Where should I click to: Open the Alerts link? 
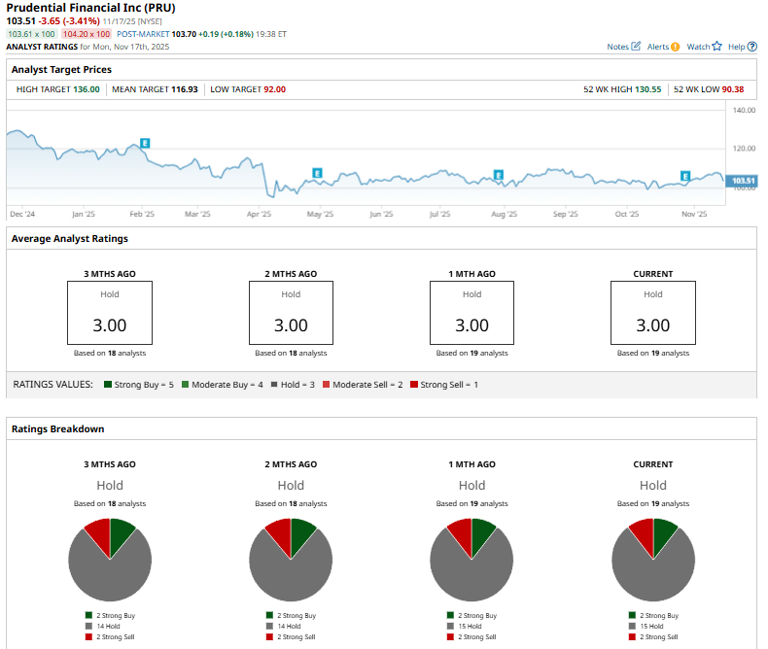pos(657,47)
